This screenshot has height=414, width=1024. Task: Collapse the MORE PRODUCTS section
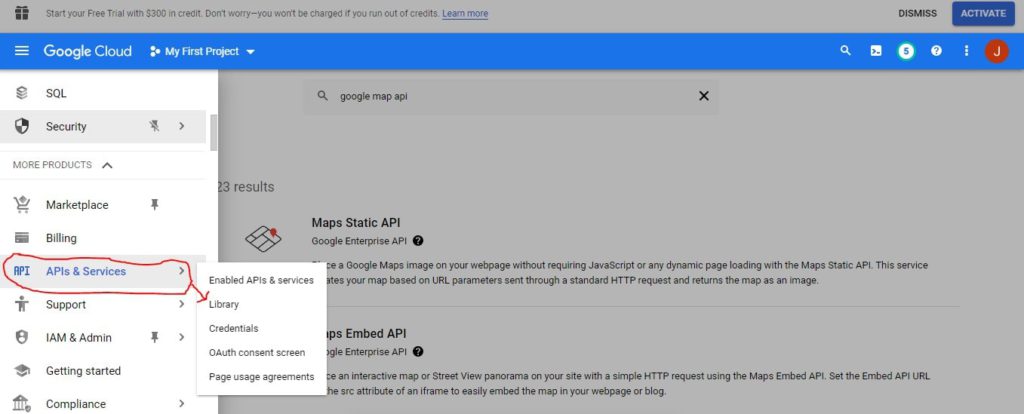point(108,165)
